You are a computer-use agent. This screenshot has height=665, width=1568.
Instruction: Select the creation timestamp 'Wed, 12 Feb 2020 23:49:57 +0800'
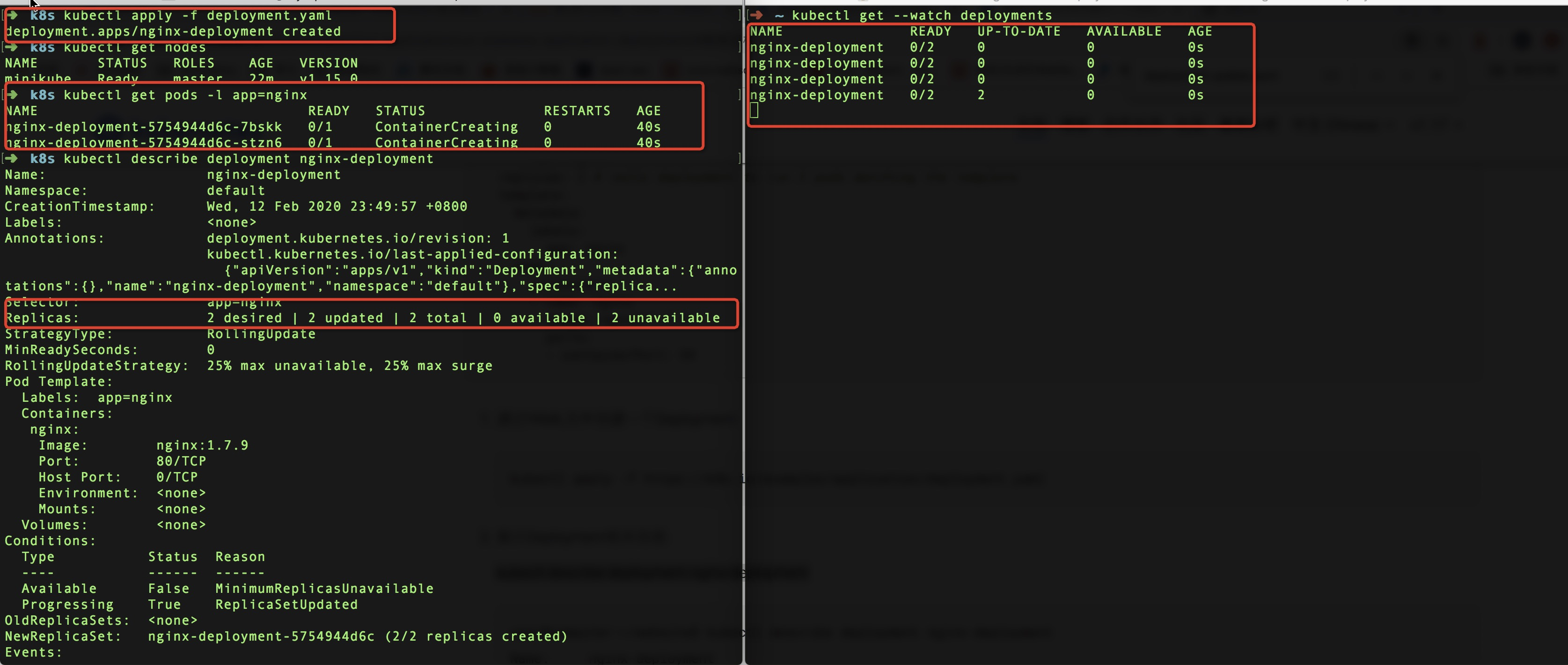(337, 207)
